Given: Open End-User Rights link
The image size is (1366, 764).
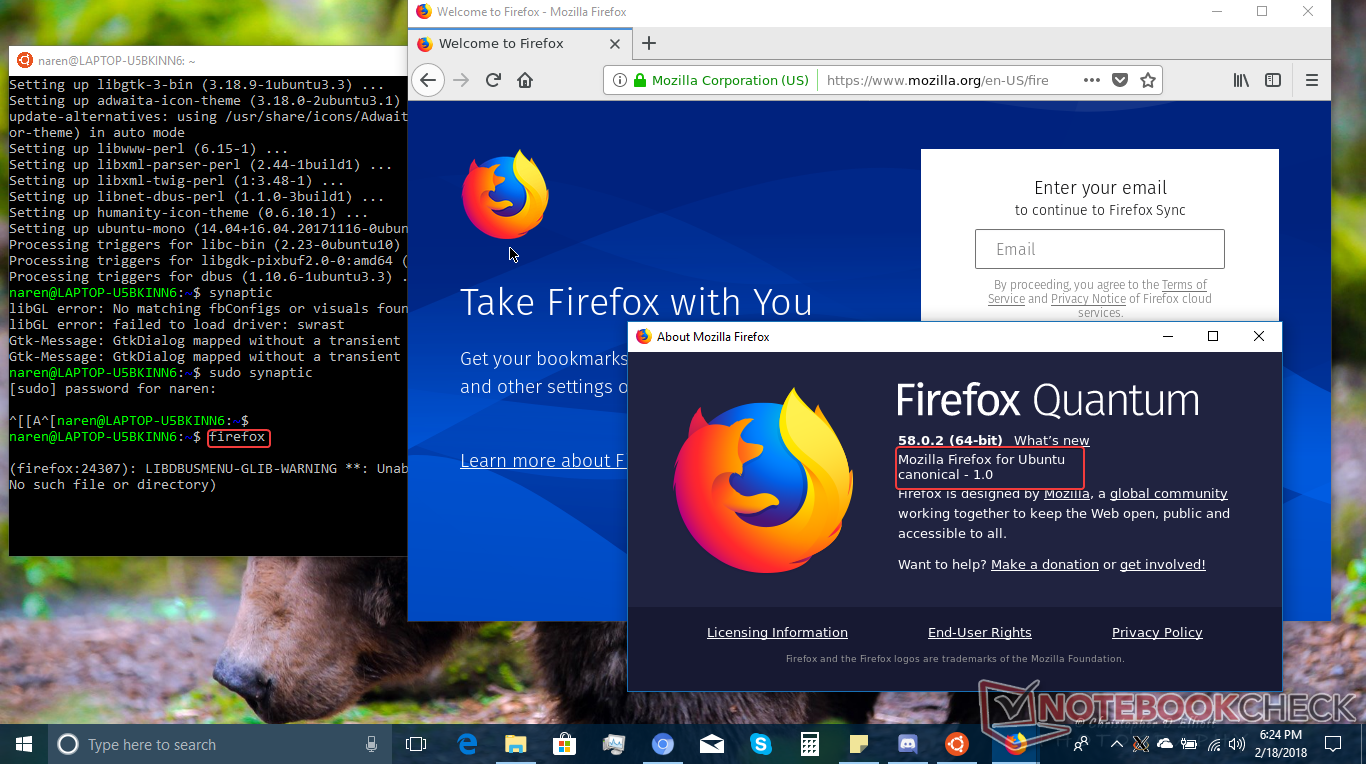Looking at the screenshot, I should [980, 632].
